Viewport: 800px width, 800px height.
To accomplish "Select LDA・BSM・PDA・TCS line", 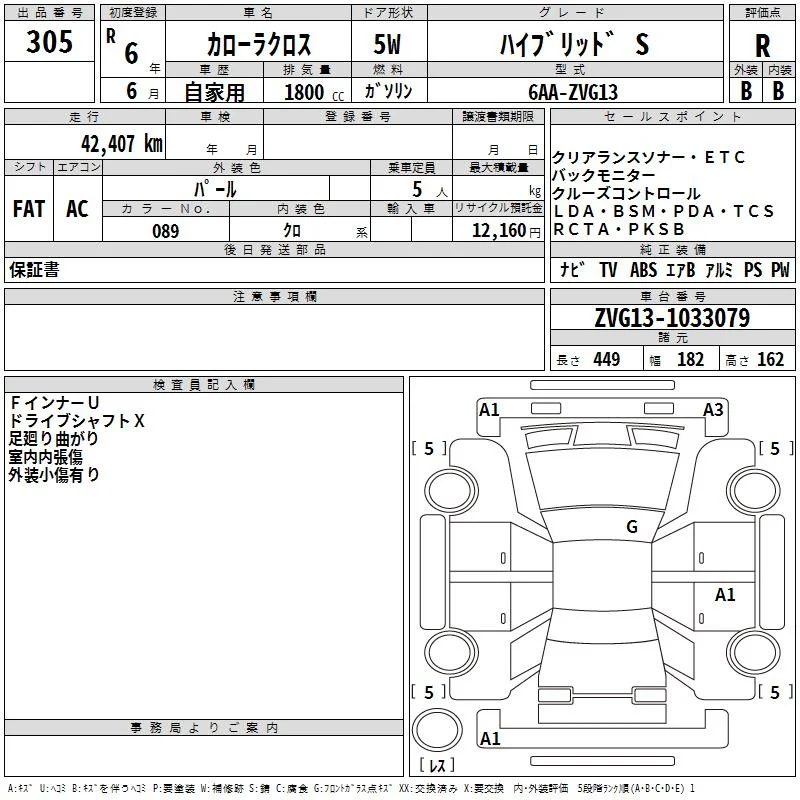I will (x=663, y=211).
